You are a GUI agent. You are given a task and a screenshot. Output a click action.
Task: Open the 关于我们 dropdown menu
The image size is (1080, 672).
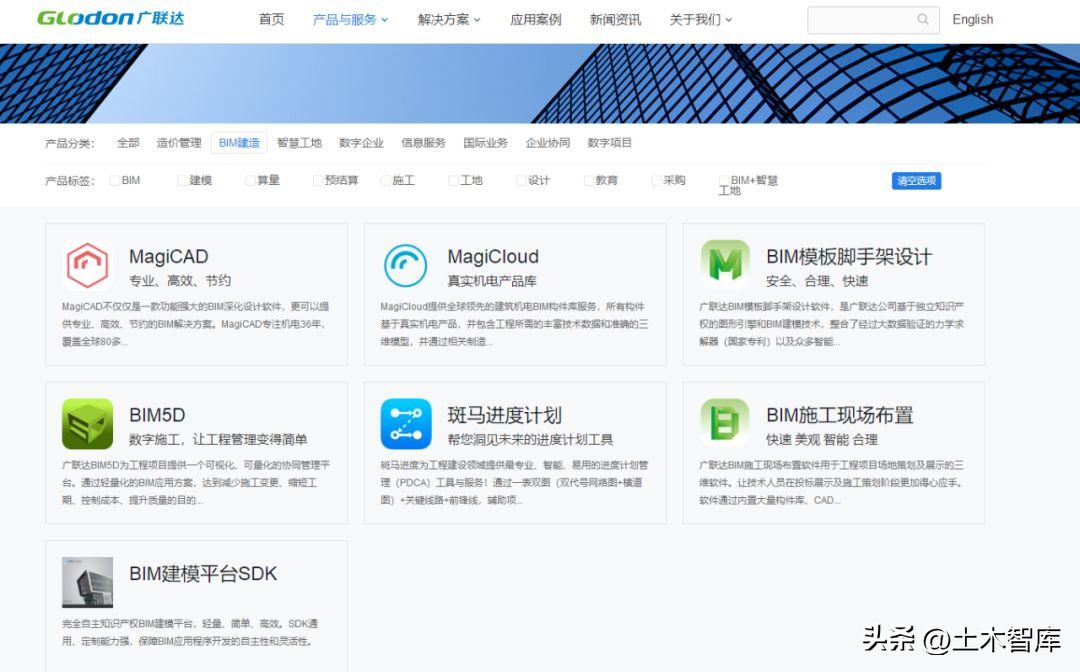coord(700,20)
